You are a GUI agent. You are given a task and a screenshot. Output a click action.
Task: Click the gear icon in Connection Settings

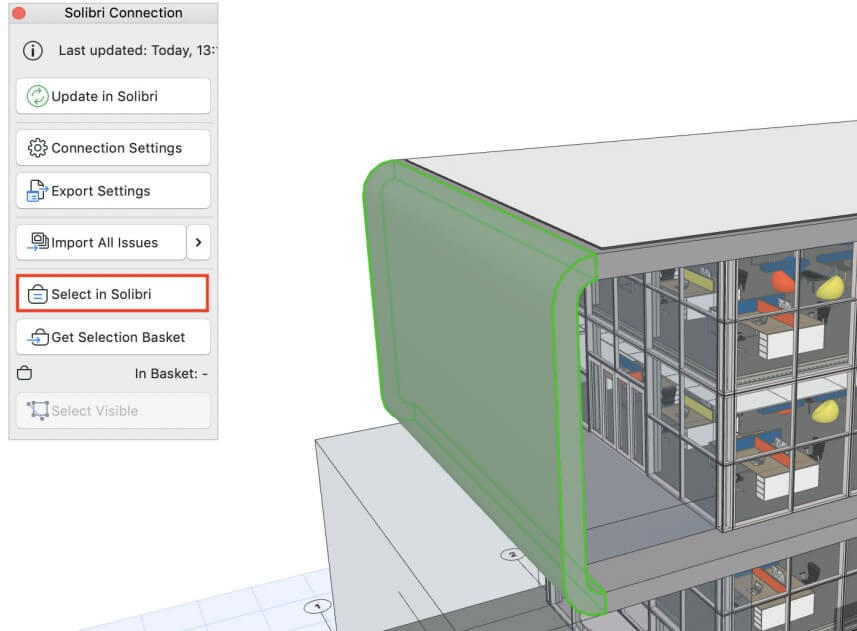(x=38, y=148)
